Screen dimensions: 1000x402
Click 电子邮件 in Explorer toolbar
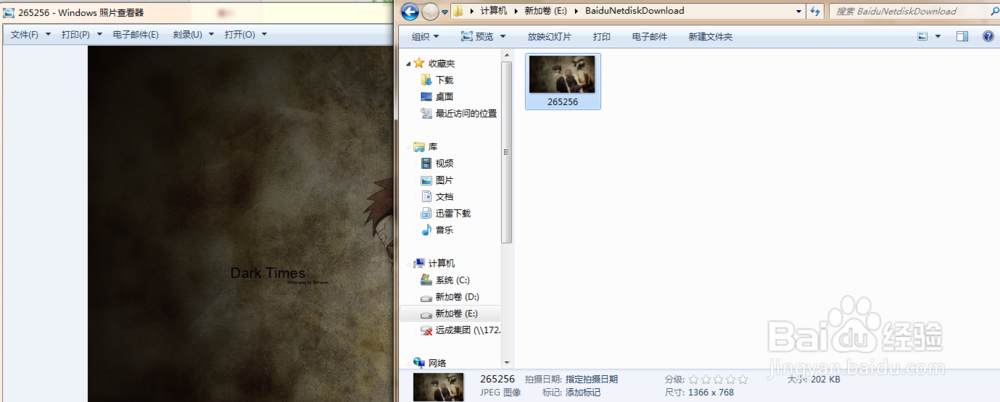[649, 37]
